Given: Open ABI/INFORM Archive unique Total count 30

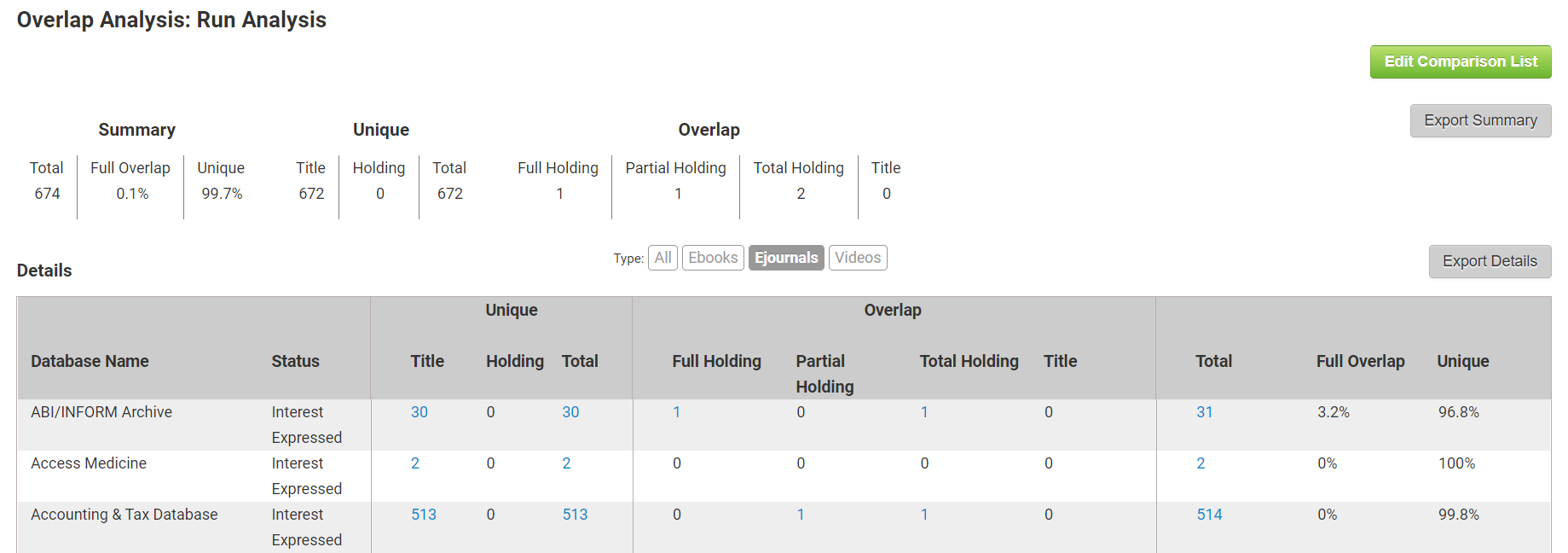Looking at the screenshot, I should [570, 412].
